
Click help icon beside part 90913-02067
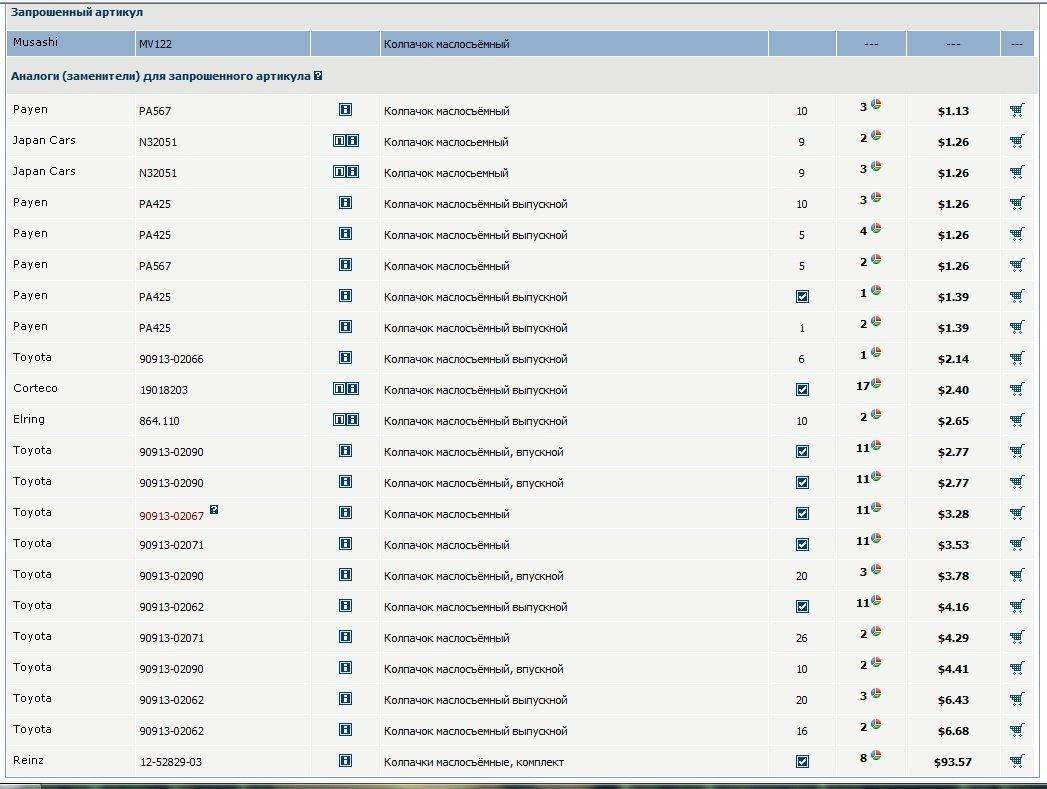(x=214, y=510)
